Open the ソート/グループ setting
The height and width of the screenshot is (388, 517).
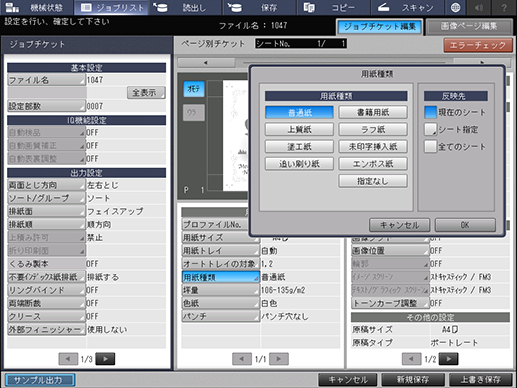point(46,198)
